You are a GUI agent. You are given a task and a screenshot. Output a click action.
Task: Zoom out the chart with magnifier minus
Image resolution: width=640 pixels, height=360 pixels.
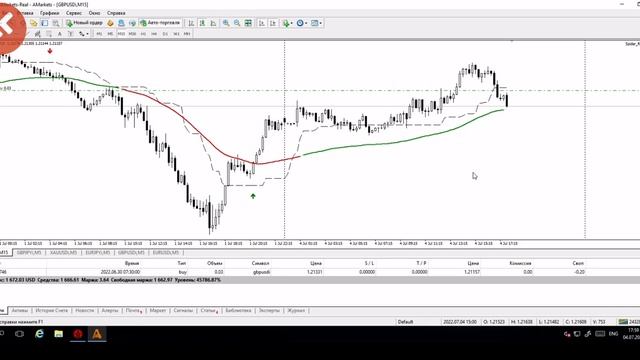point(237,23)
